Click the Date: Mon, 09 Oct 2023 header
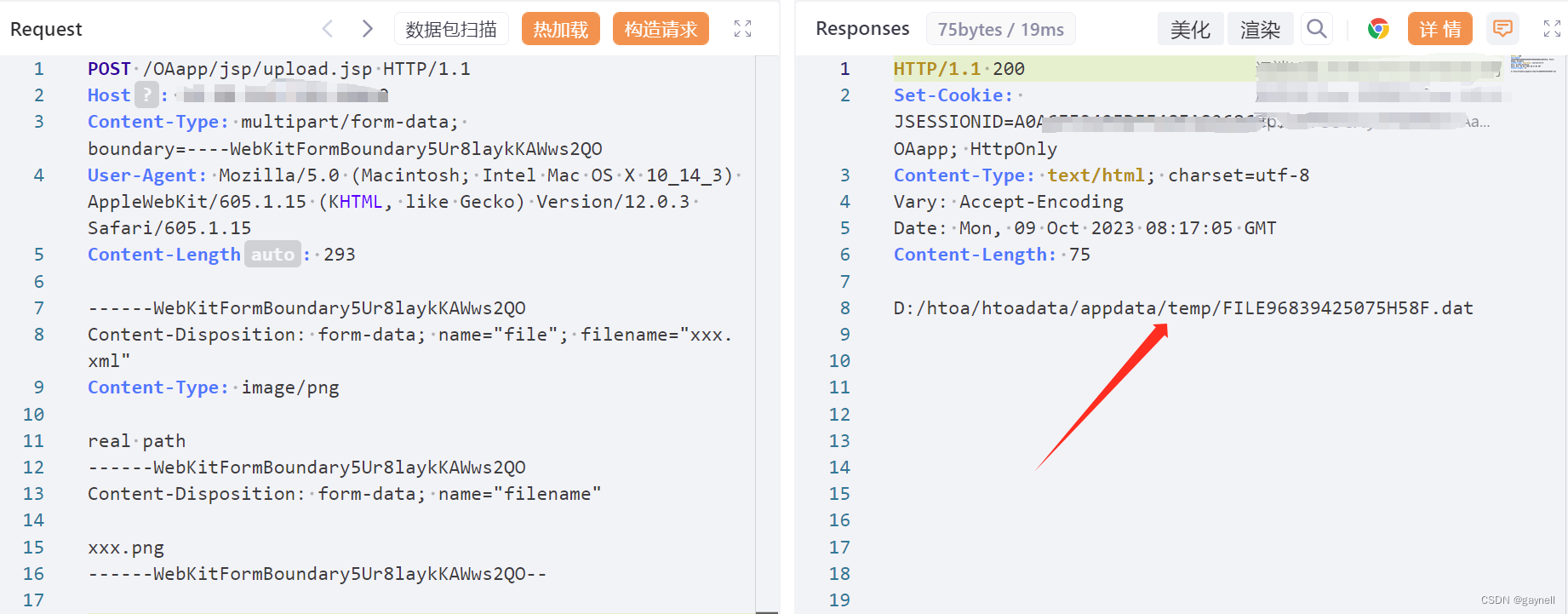This screenshot has width=1568, height=614. [1085, 228]
